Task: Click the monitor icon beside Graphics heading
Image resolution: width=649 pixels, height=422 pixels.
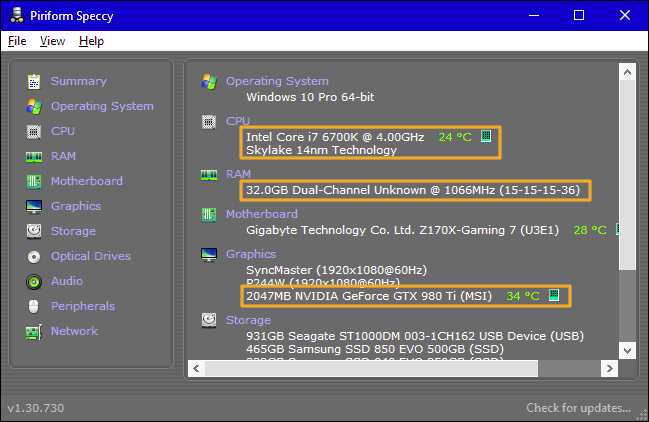Action: click(209, 255)
